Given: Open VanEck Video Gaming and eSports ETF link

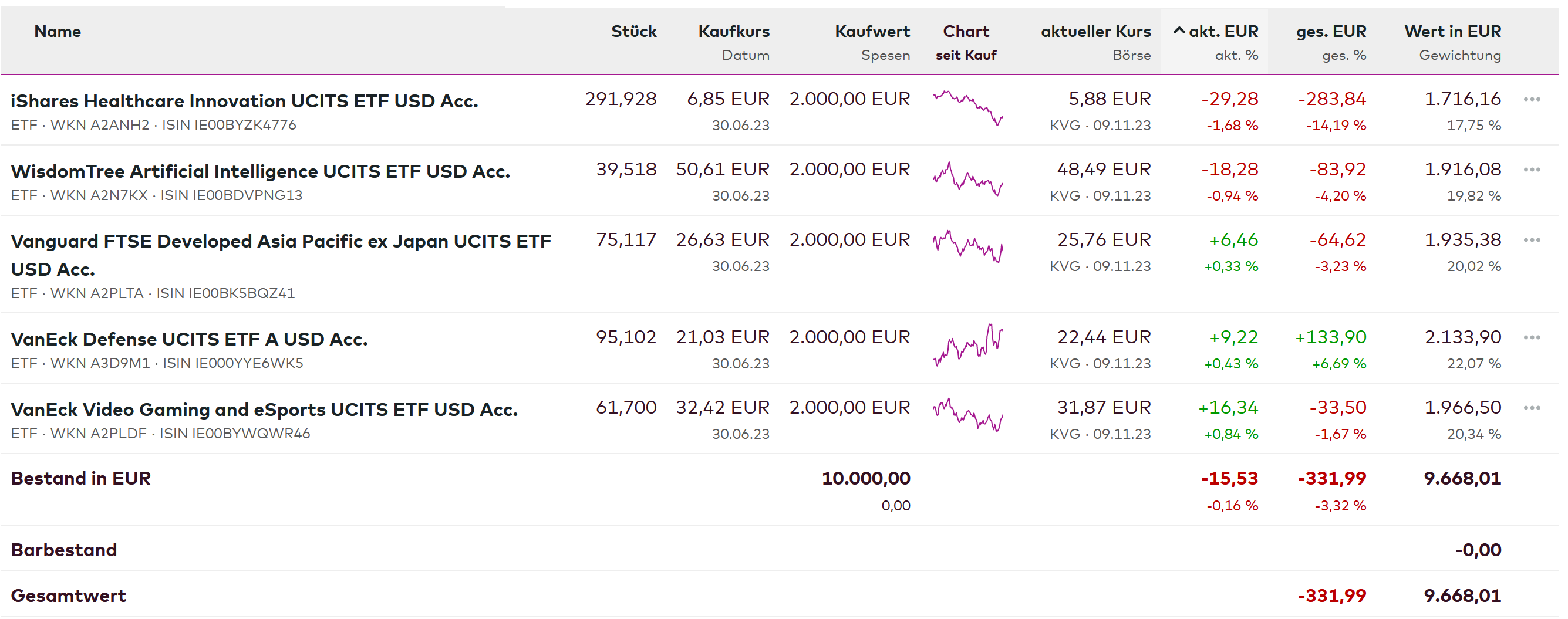Looking at the screenshot, I should point(264,410).
